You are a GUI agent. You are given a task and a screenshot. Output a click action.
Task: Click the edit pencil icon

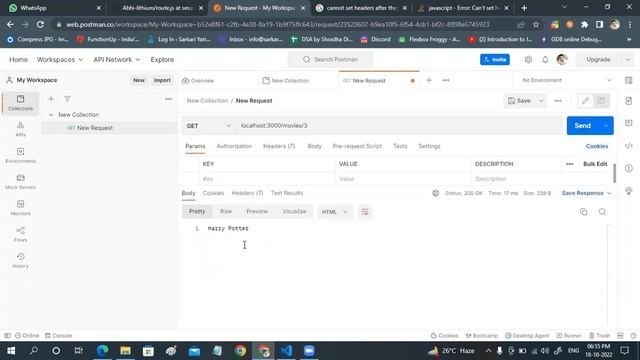pyautogui.click(x=585, y=101)
